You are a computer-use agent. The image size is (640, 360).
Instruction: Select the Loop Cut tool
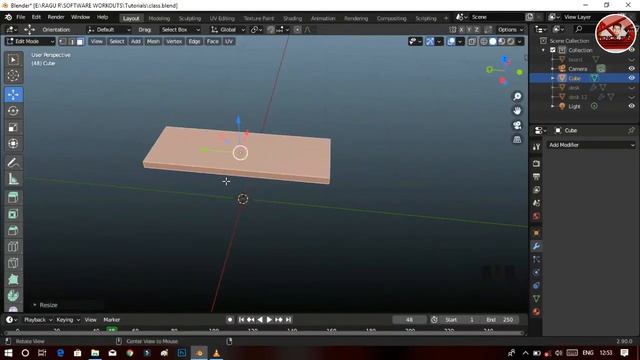(x=13, y=247)
